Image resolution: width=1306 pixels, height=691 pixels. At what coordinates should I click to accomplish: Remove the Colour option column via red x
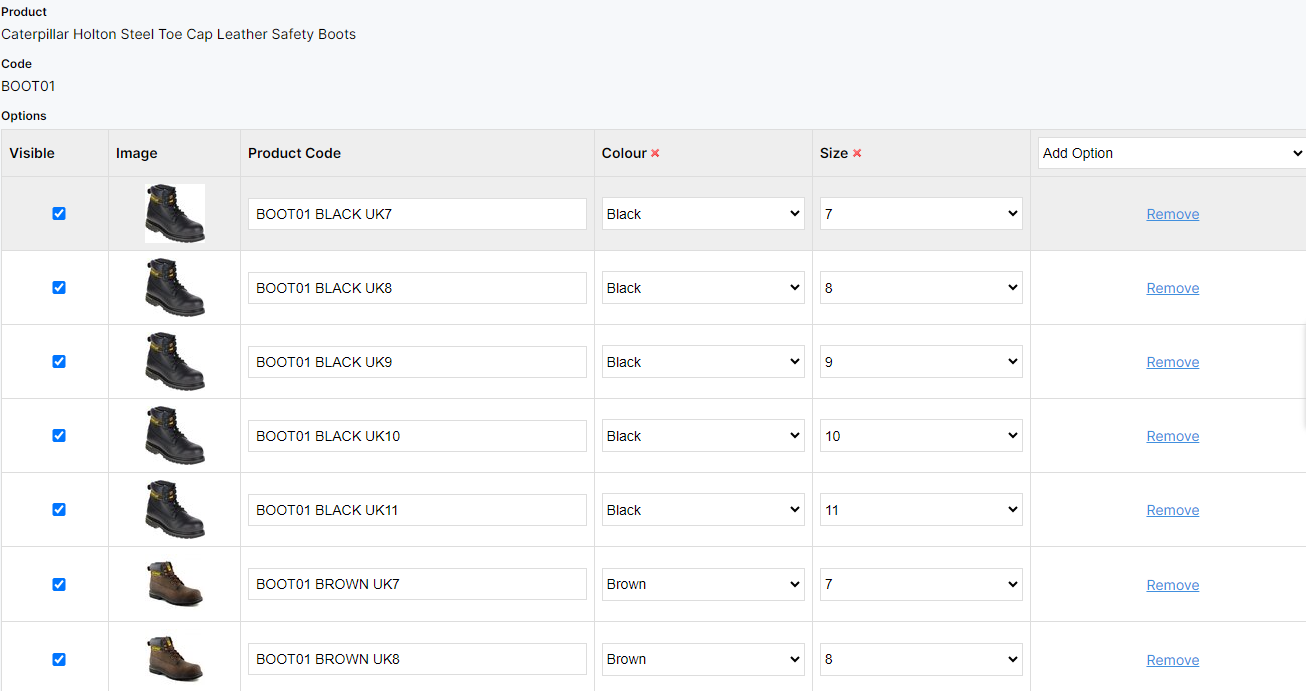pos(655,154)
